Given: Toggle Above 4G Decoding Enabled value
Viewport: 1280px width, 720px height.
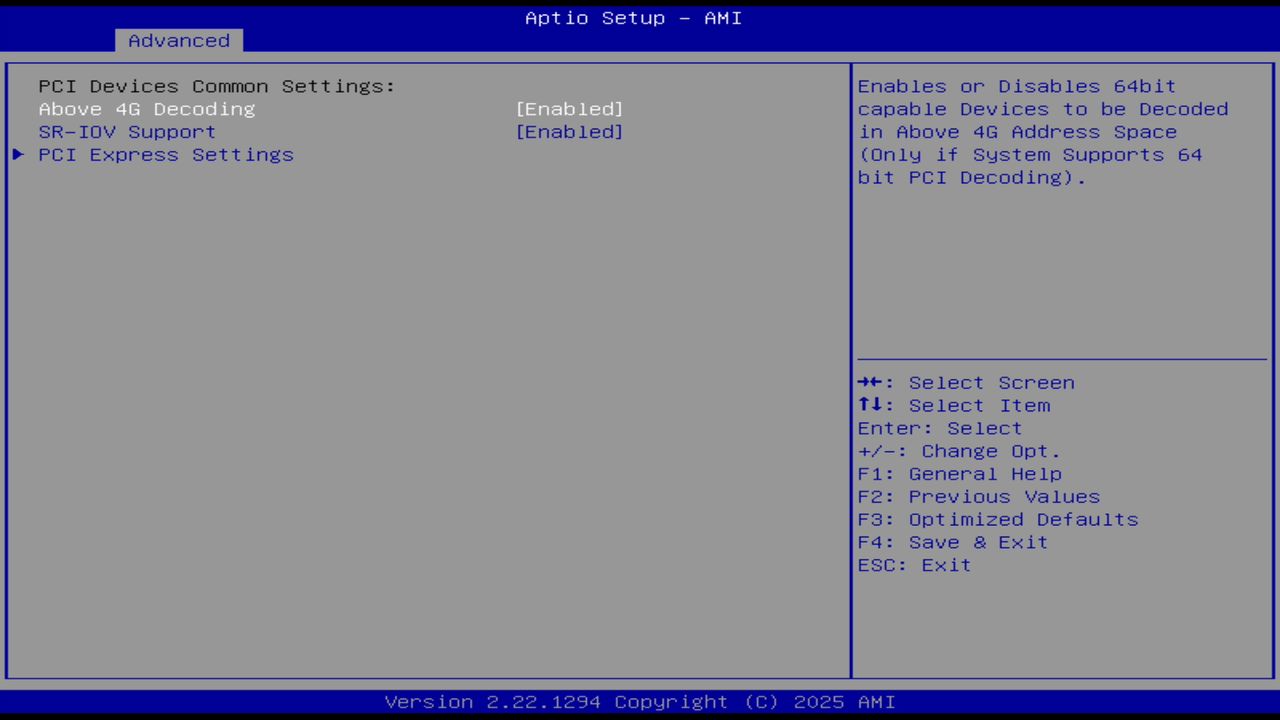Looking at the screenshot, I should [569, 109].
